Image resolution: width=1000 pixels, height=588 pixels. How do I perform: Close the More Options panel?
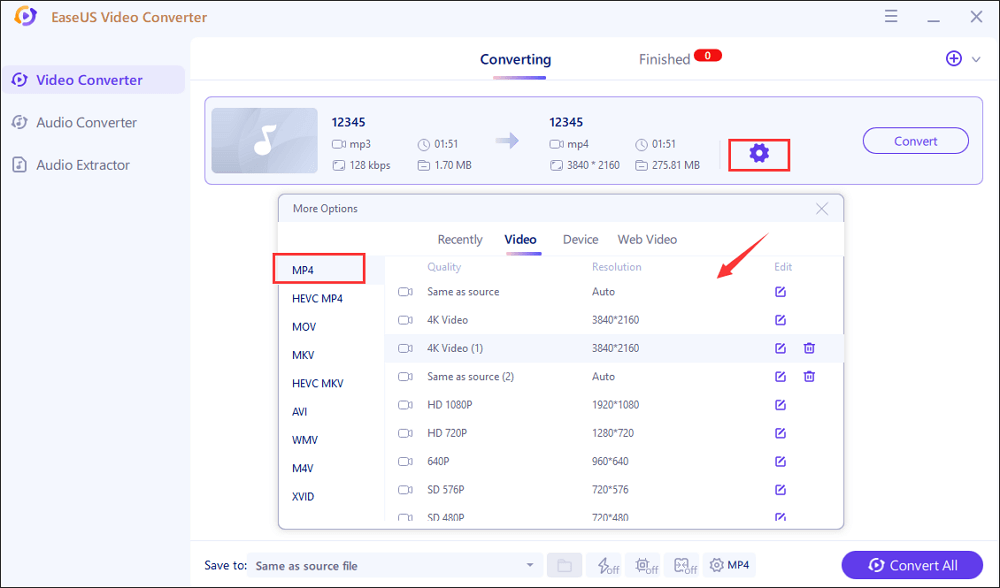point(822,209)
